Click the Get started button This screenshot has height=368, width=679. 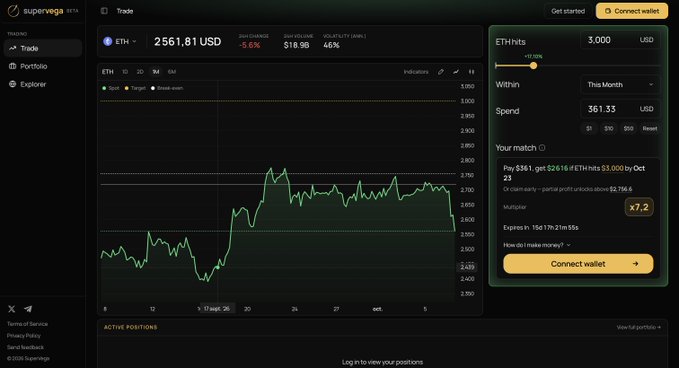568,11
